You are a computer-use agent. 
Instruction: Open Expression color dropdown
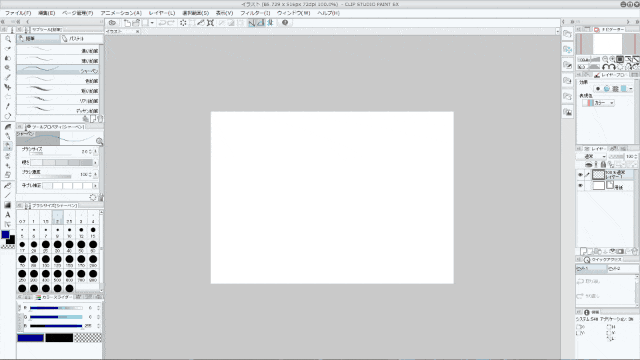[x=599, y=103]
